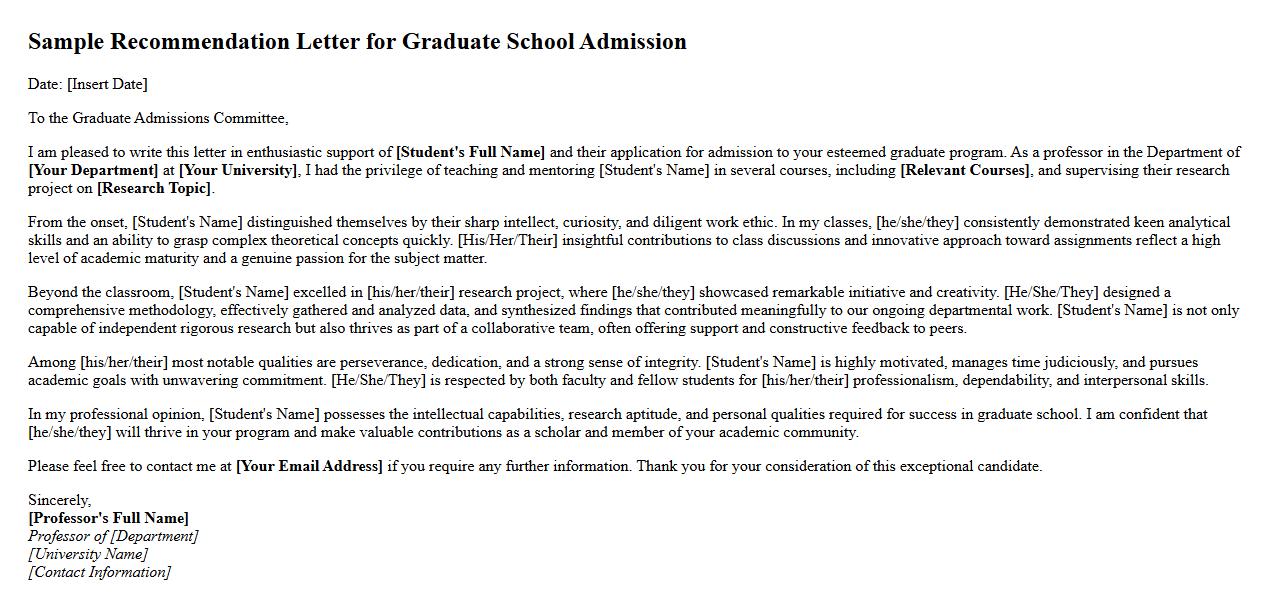Click the 'Sincerely,' closing line
Viewport: 1278px width, 601px height.
click(x=59, y=500)
